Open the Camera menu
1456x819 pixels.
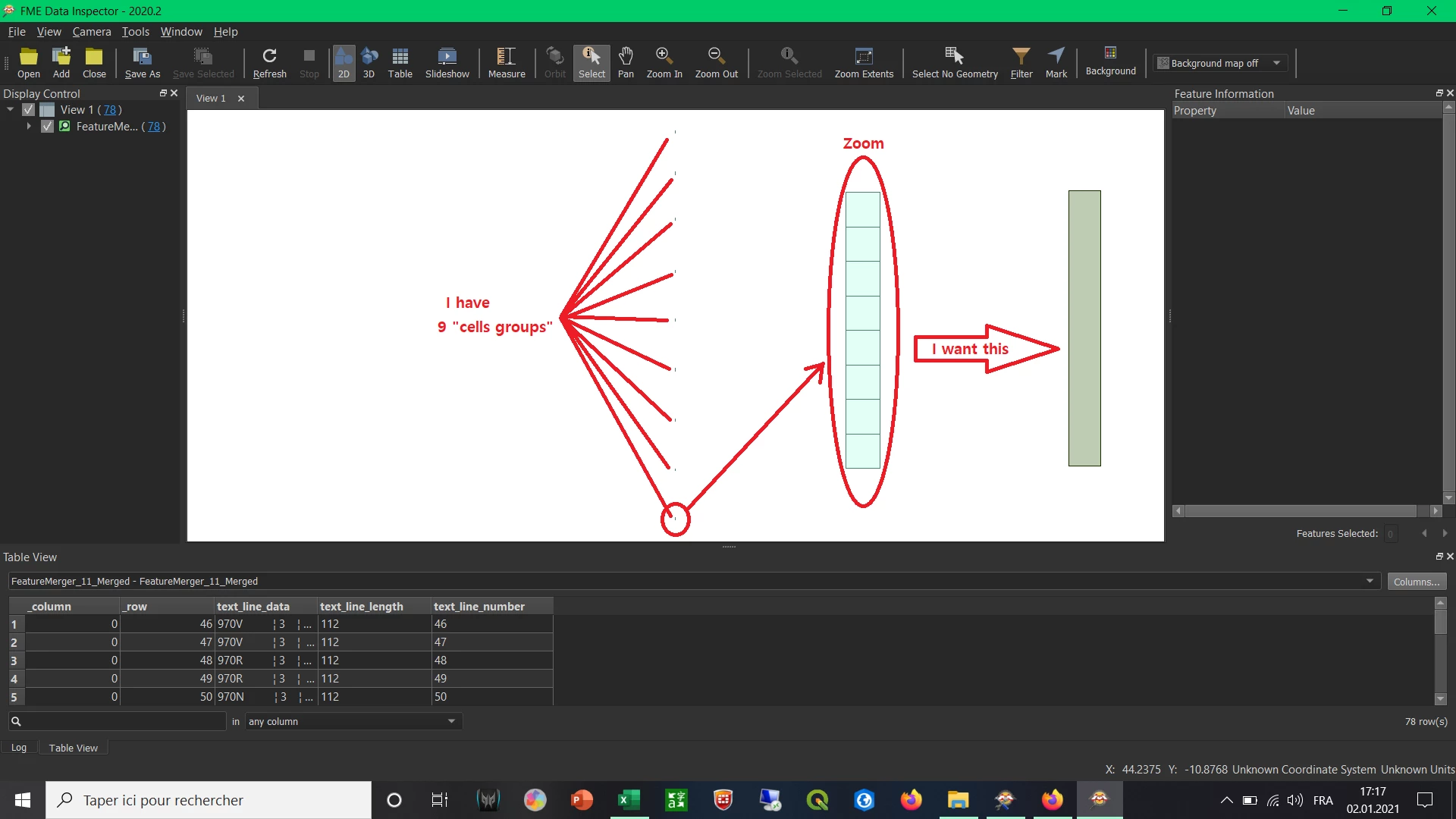point(91,32)
